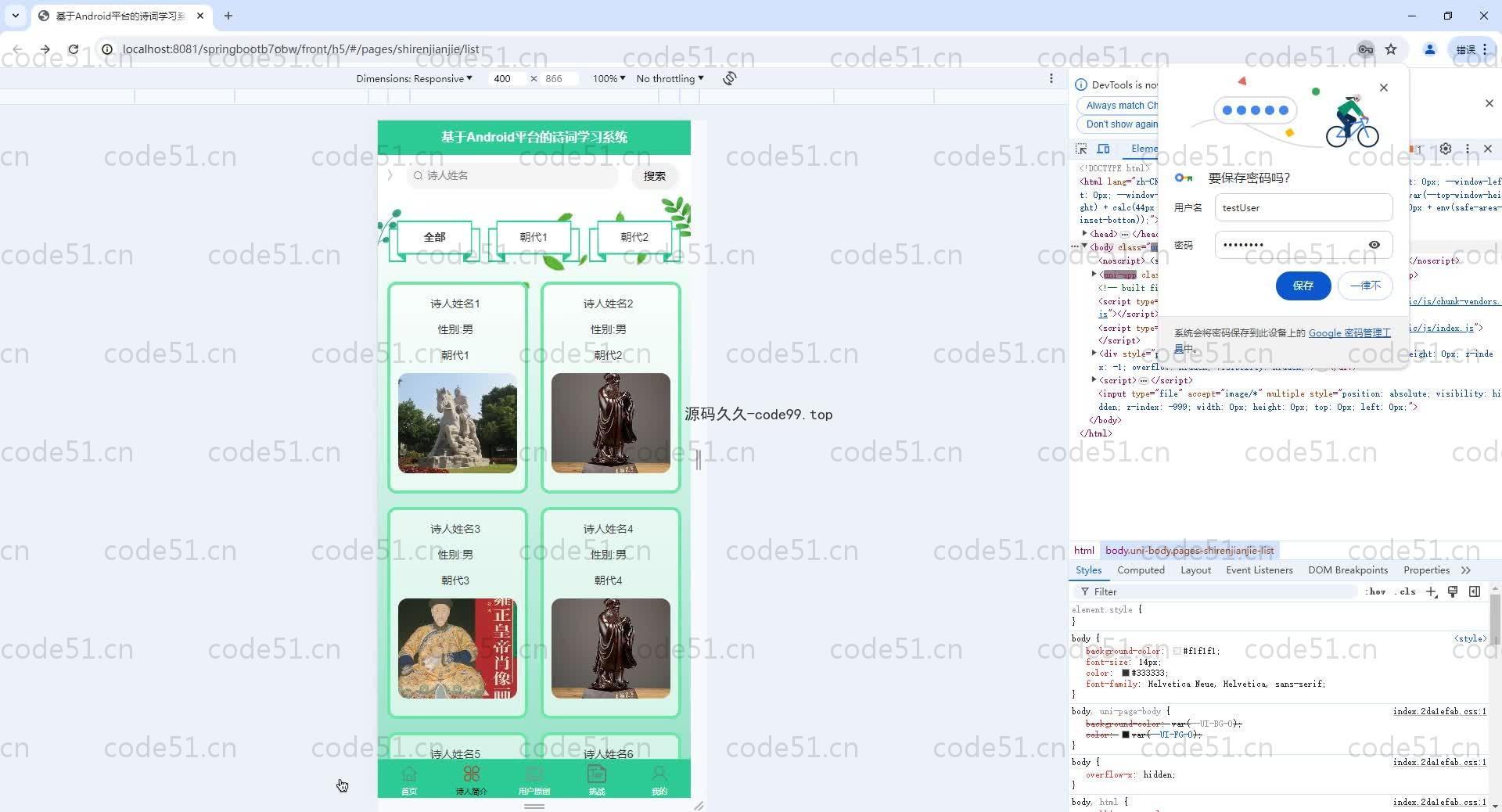Select the 朝代2 dynasty filter
Image resolution: width=1502 pixels, height=812 pixels.
click(x=634, y=237)
